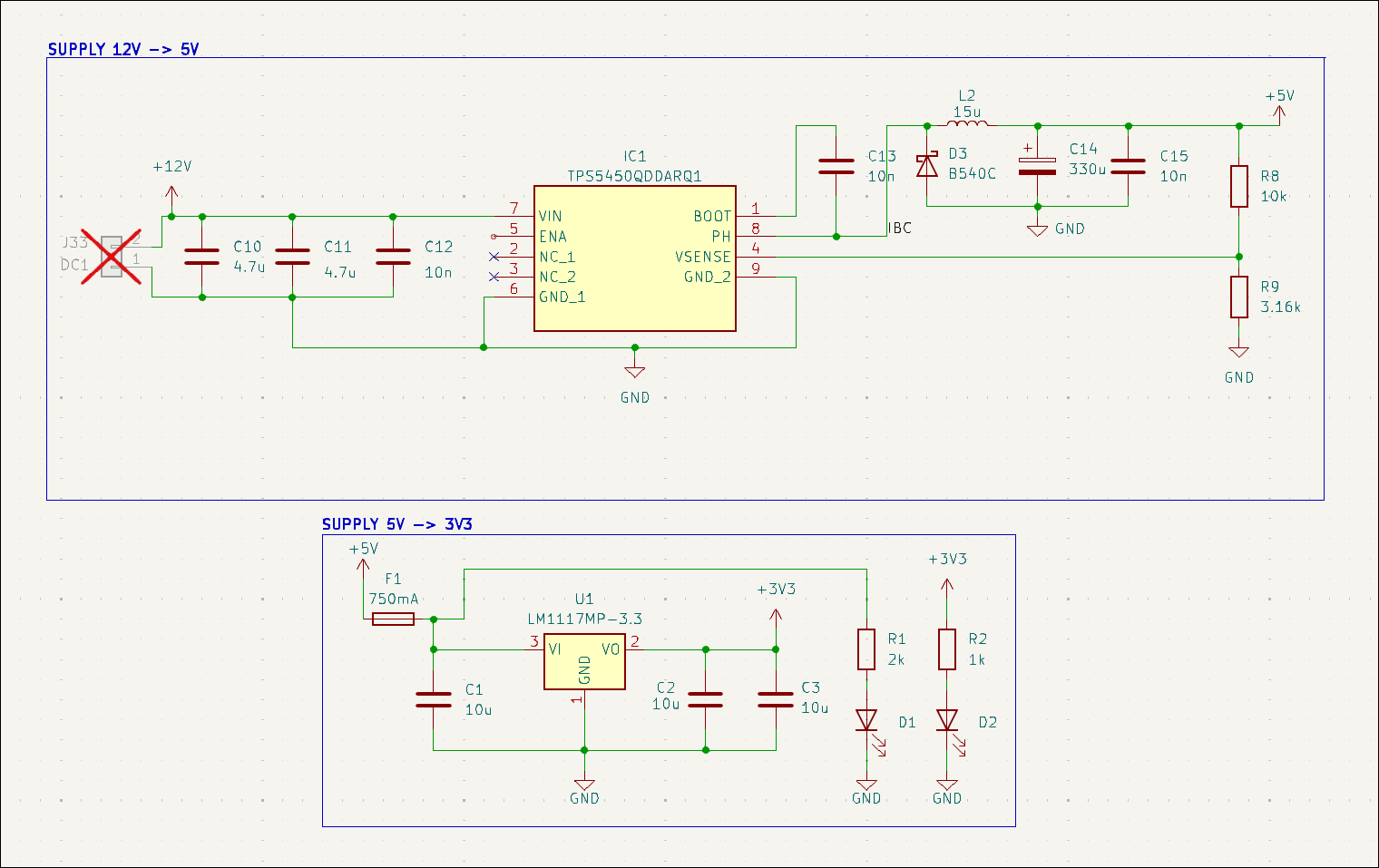Viewport: 1379px width, 868px height.
Task: Select capacitor C11 symbol
Action: (x=292, y=257)
